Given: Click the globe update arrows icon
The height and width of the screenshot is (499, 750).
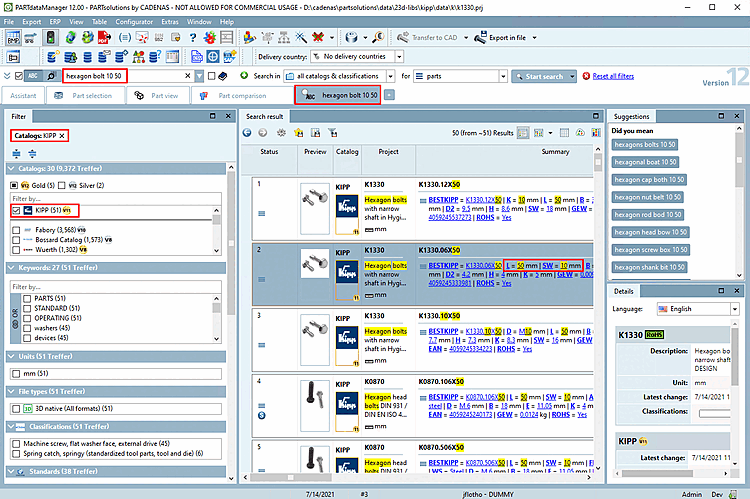Looking at the screenshot, I should tap(70, 37).
